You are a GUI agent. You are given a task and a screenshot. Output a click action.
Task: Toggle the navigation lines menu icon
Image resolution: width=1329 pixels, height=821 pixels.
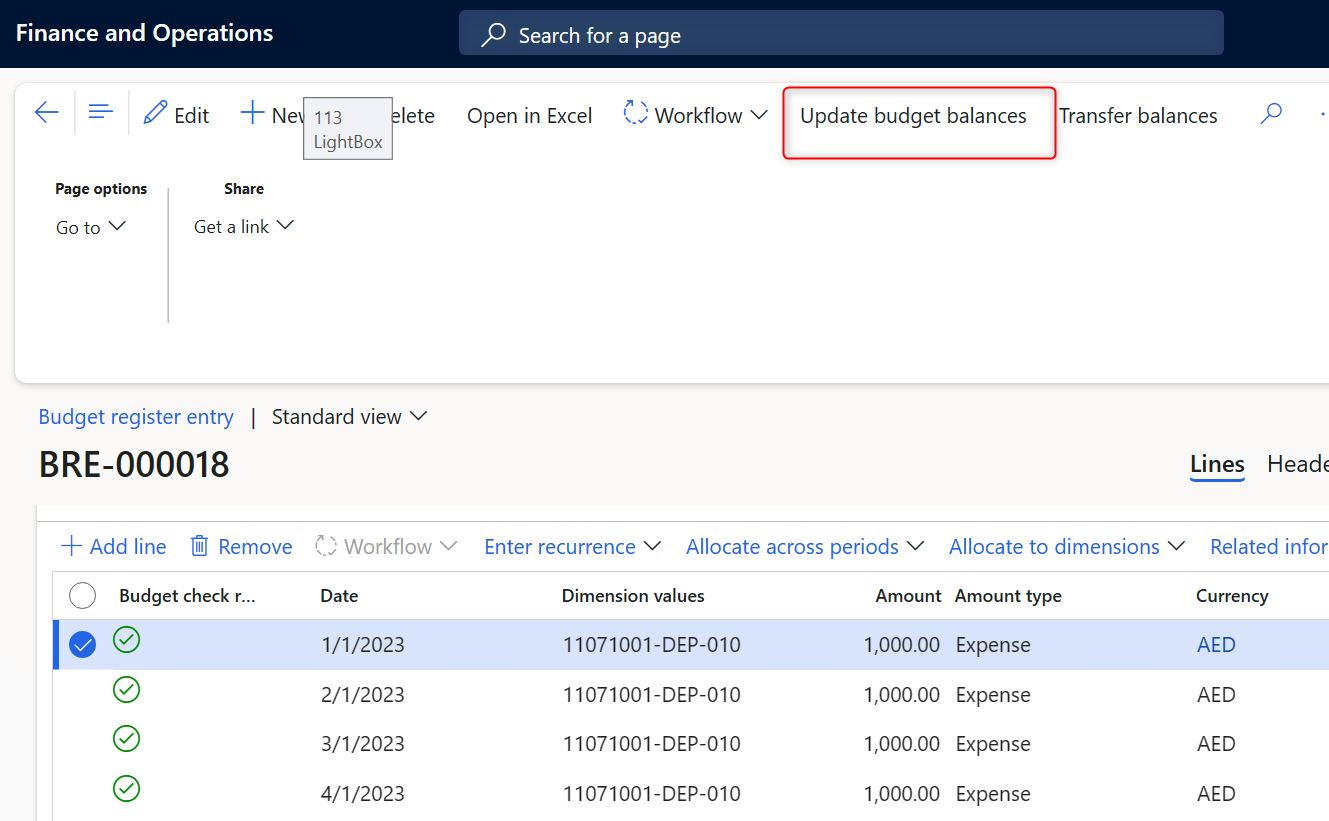click(100, 113)
